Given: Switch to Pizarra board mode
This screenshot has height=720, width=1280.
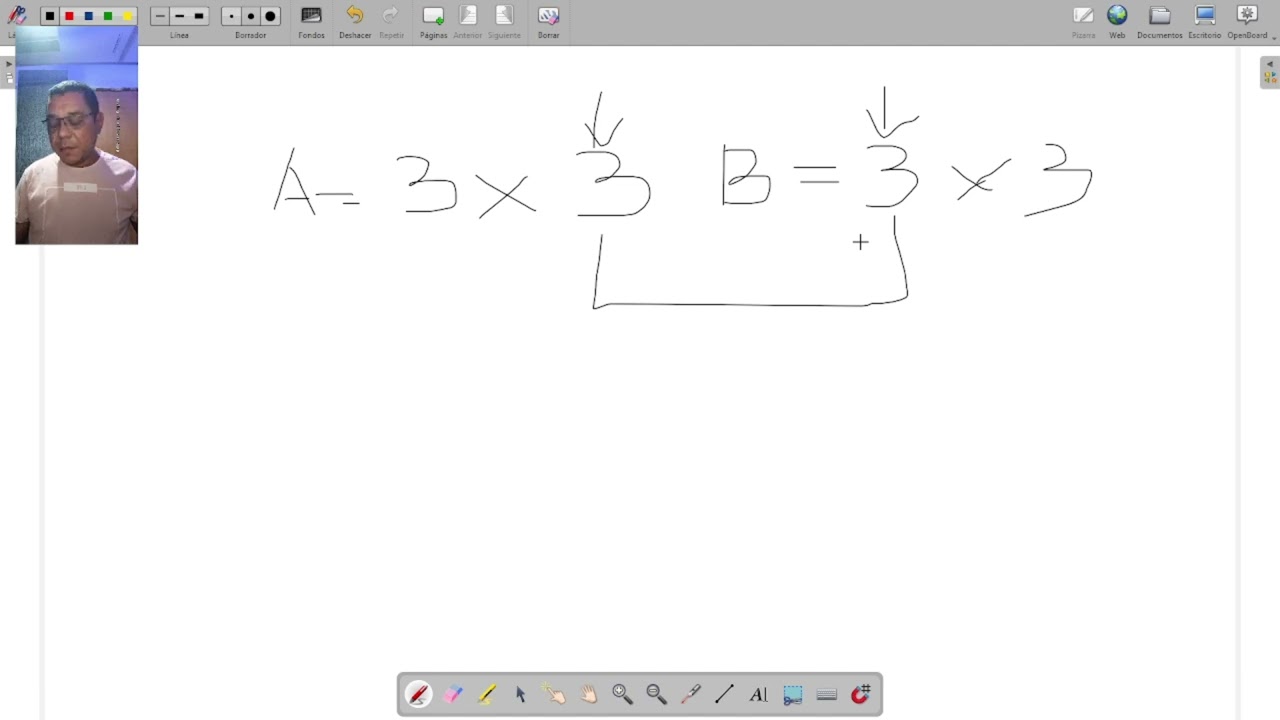Looking at the screenshot, I should pyautogui.click(x=1083, y=22).
